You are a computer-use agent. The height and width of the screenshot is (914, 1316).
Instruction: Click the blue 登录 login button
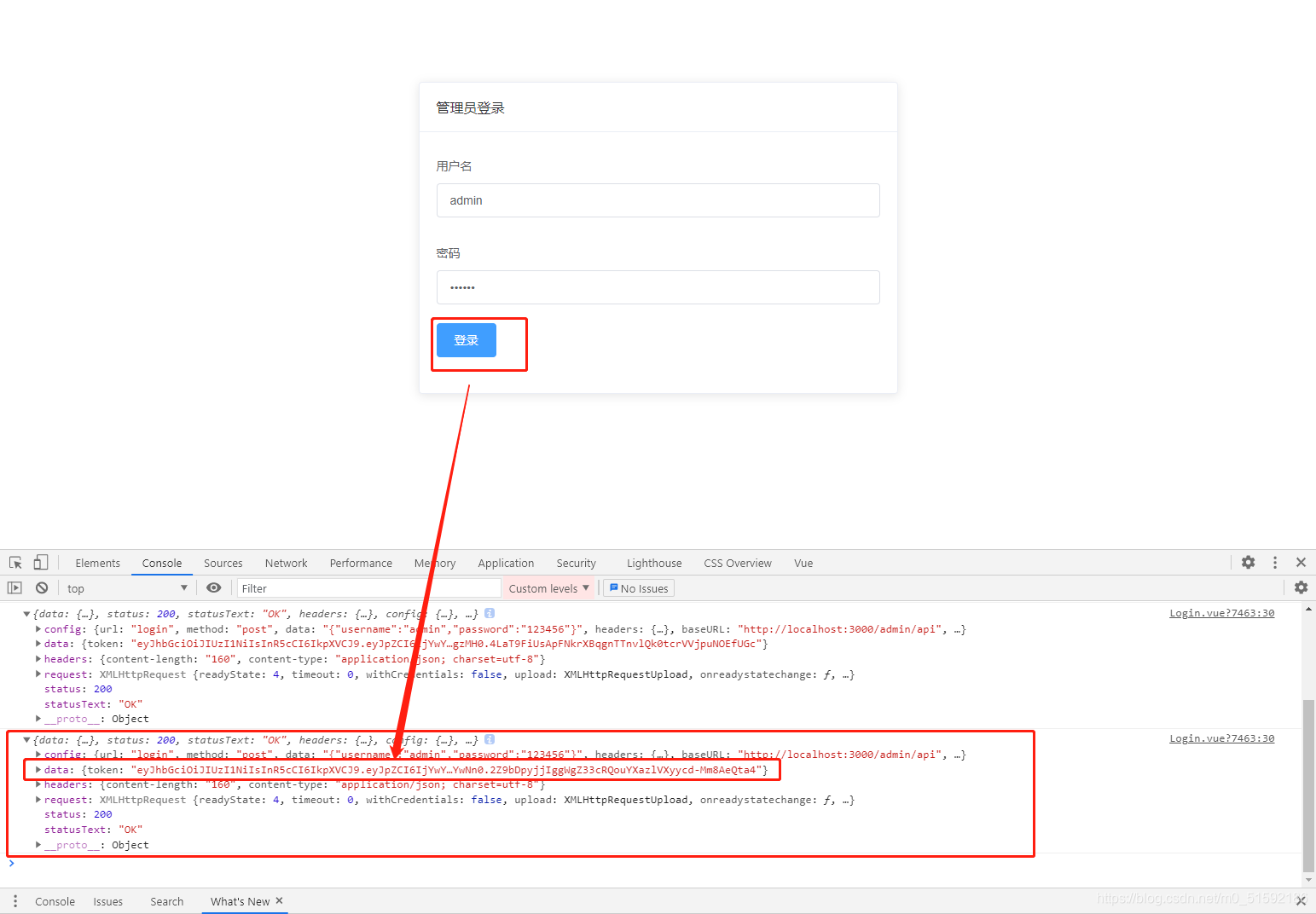pyautogui.click(x=467, y=340)
